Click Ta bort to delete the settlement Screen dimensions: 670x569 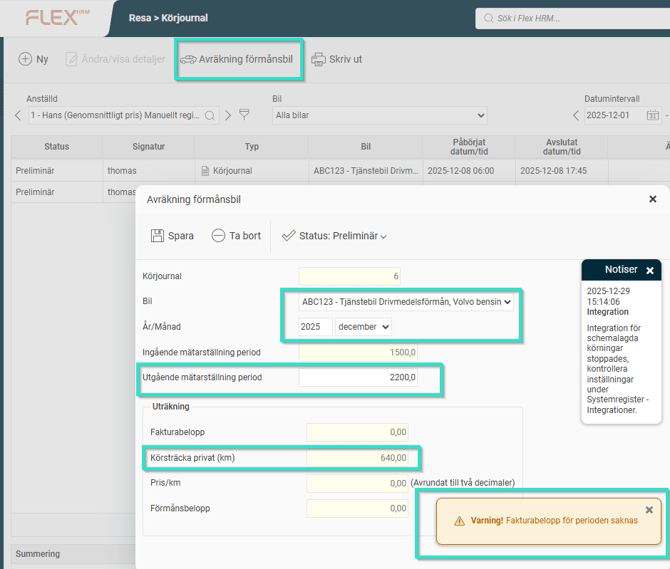point(236,236)
